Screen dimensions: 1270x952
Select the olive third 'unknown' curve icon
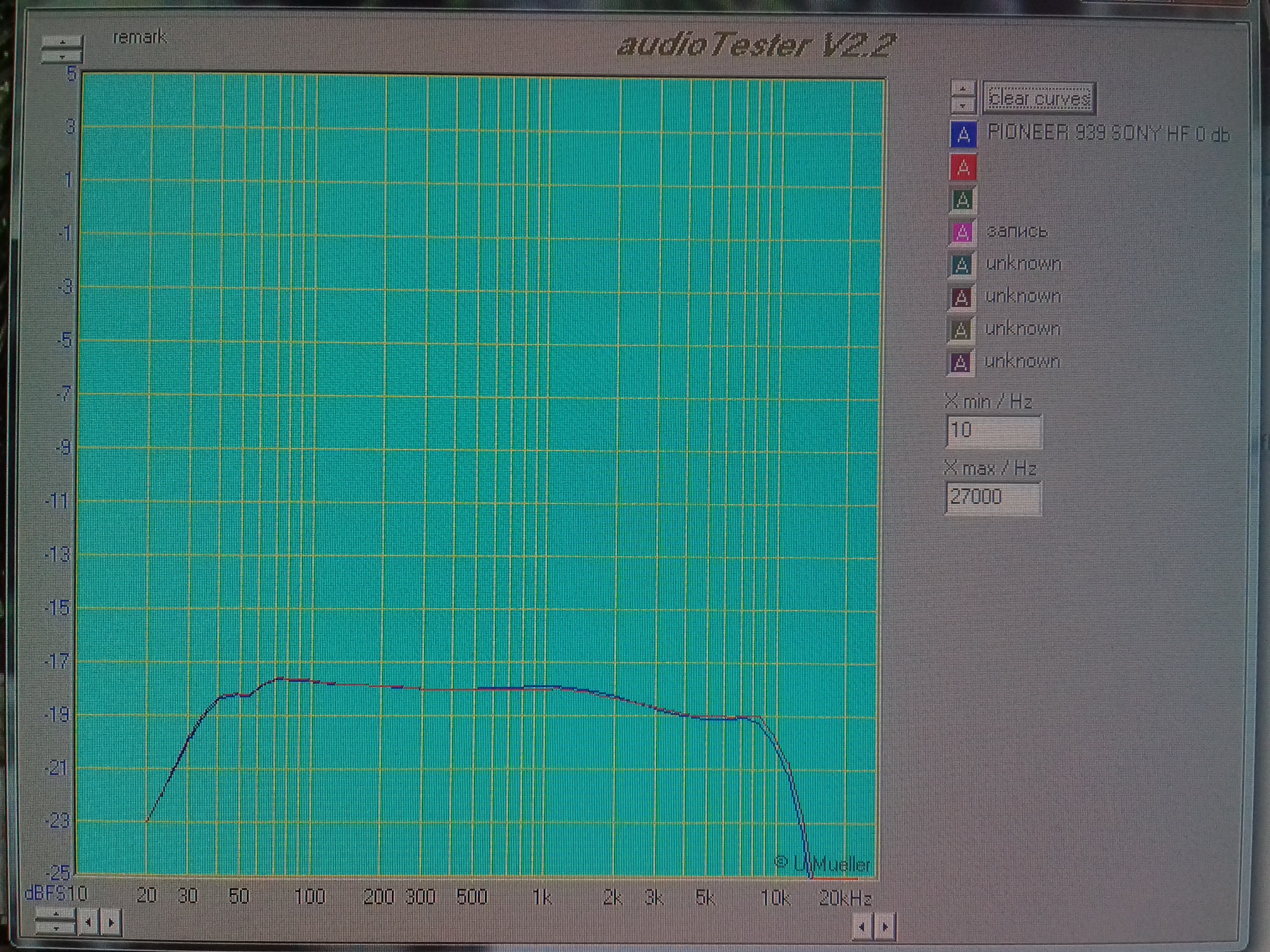point(961,330)
